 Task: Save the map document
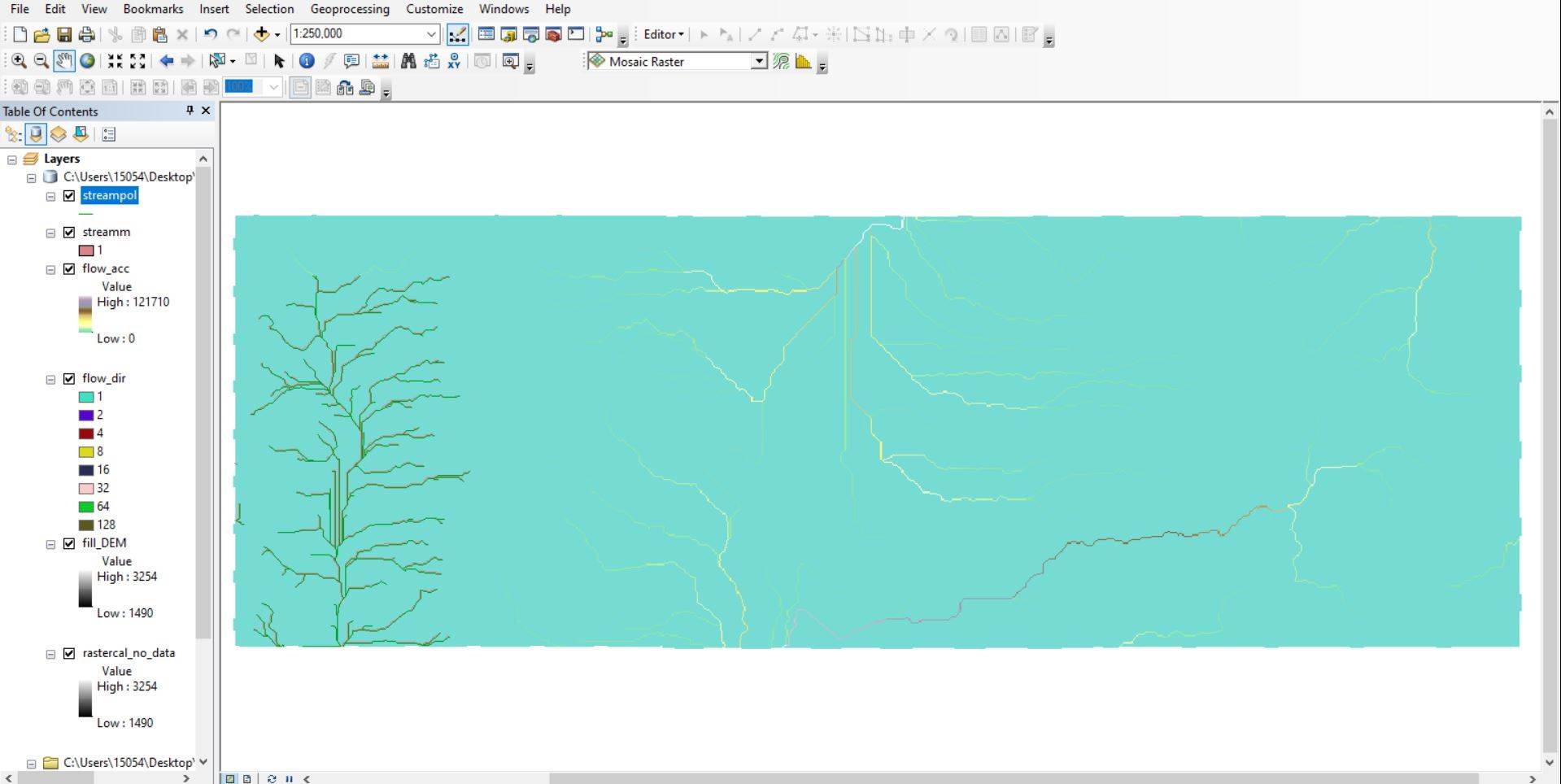pos(63,34)
